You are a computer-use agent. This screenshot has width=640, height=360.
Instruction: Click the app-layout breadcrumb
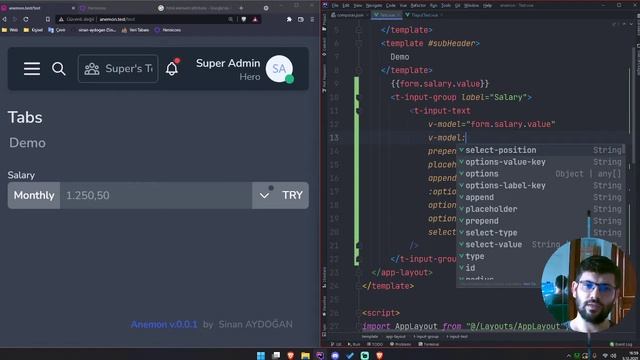click(x=396, y=337)
